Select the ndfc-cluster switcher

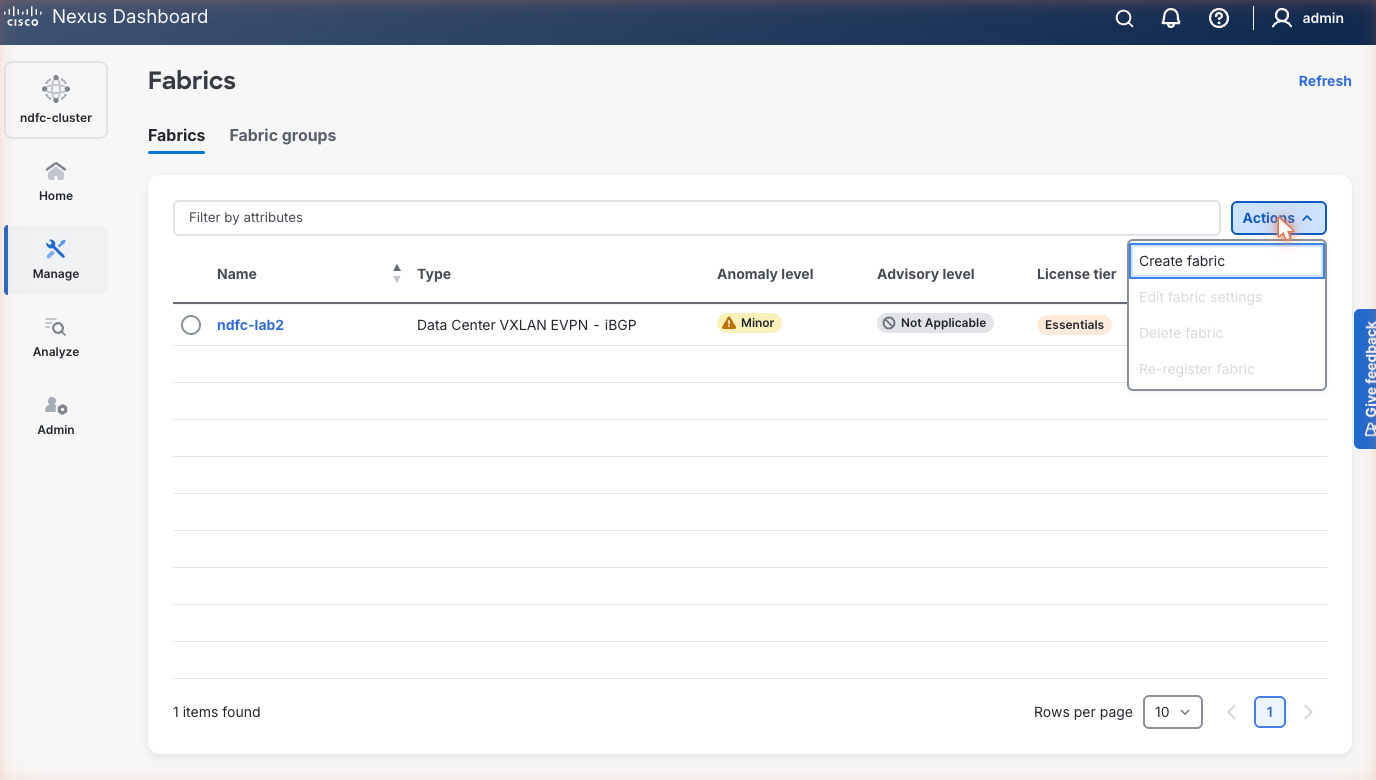click(x=56, y=99)
